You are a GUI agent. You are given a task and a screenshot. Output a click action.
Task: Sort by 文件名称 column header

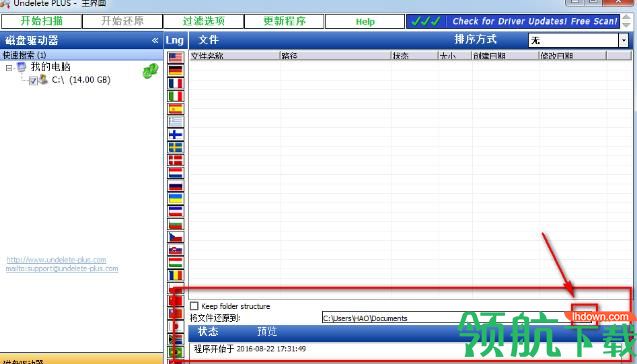(234, 56)
